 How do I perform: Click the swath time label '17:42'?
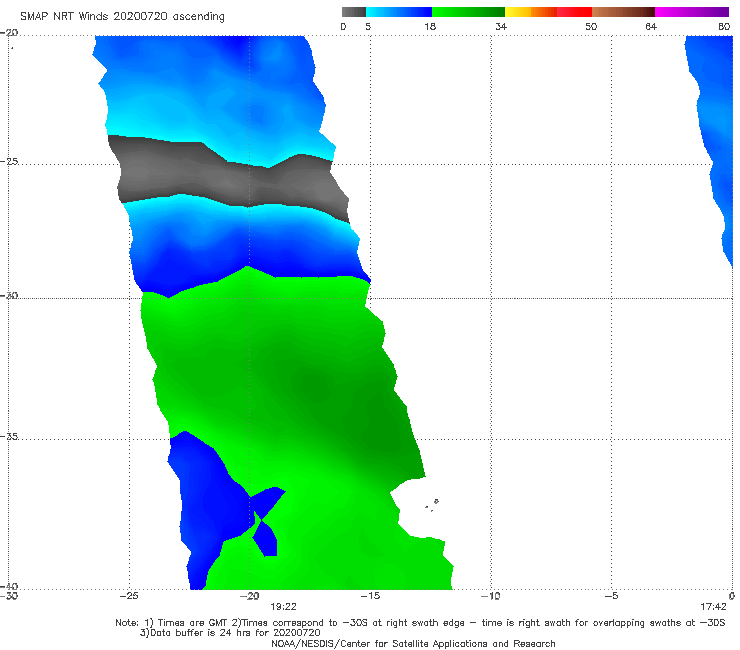click(x=713, y=607)
